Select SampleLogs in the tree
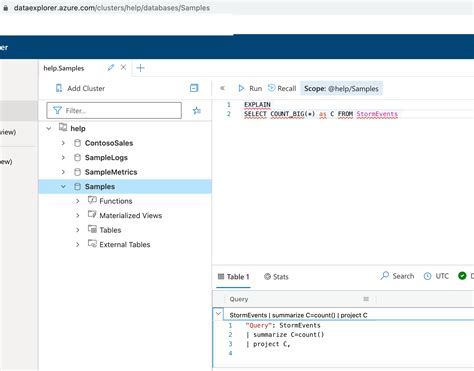This screenshot has height=371, width=474. click(106, 158)
